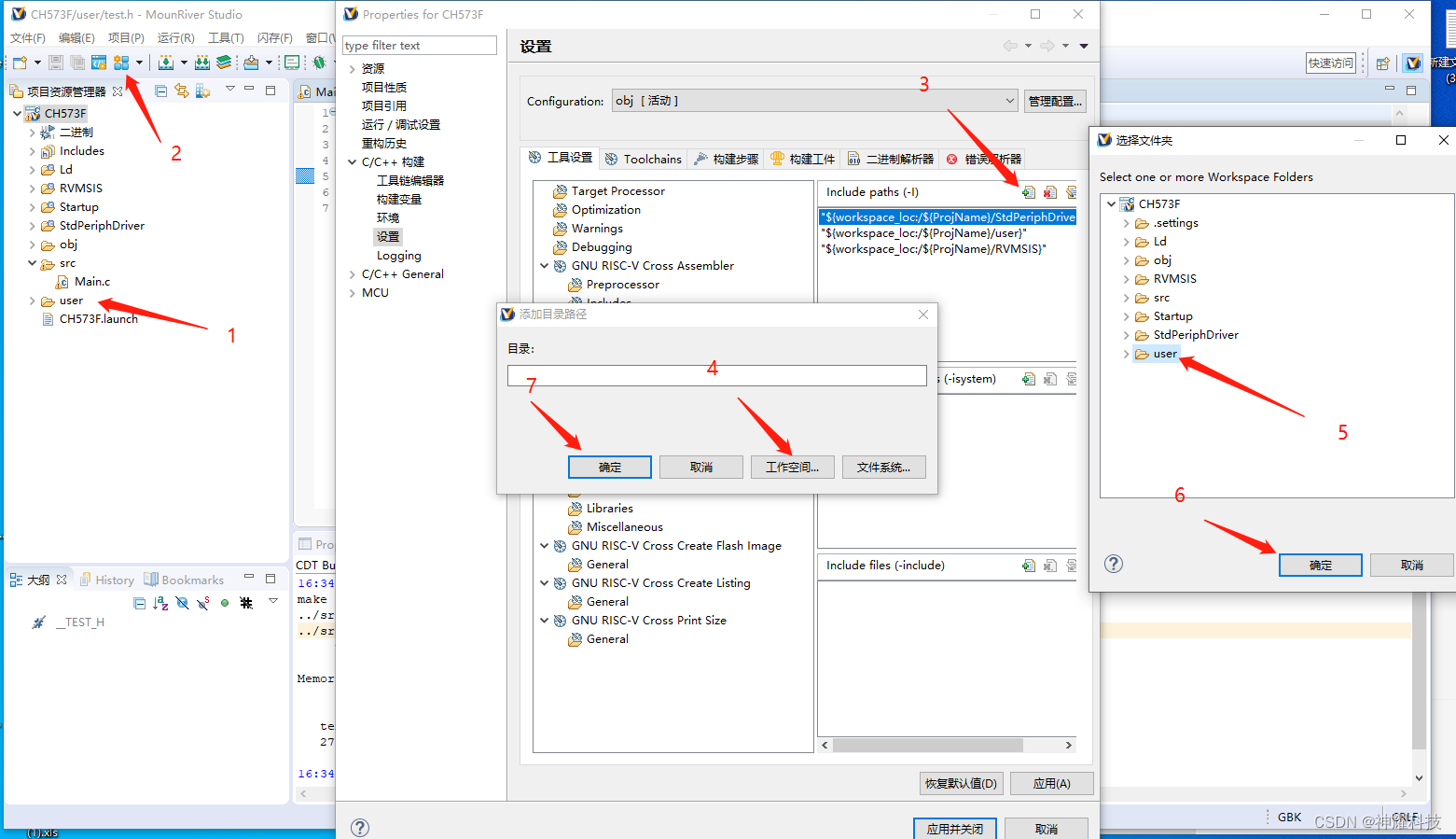Collapse all items in outline view
The height and width of the screenshot is (839, 1456).
point(139,603)
